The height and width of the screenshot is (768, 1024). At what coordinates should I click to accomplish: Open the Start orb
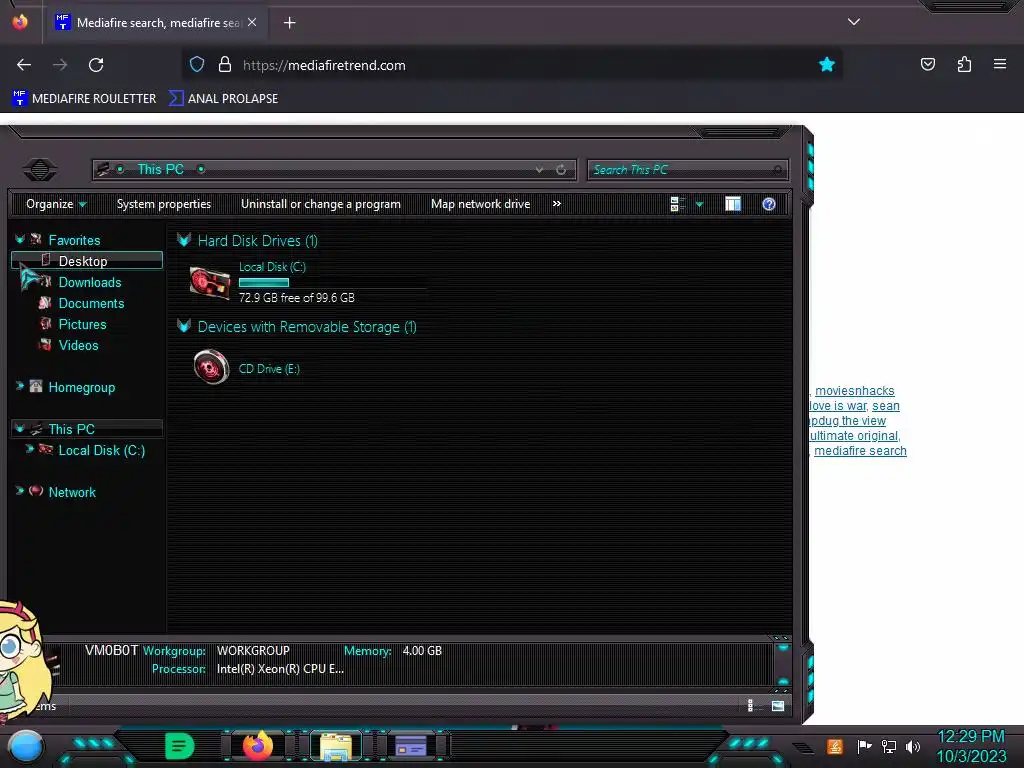[25, 747]
